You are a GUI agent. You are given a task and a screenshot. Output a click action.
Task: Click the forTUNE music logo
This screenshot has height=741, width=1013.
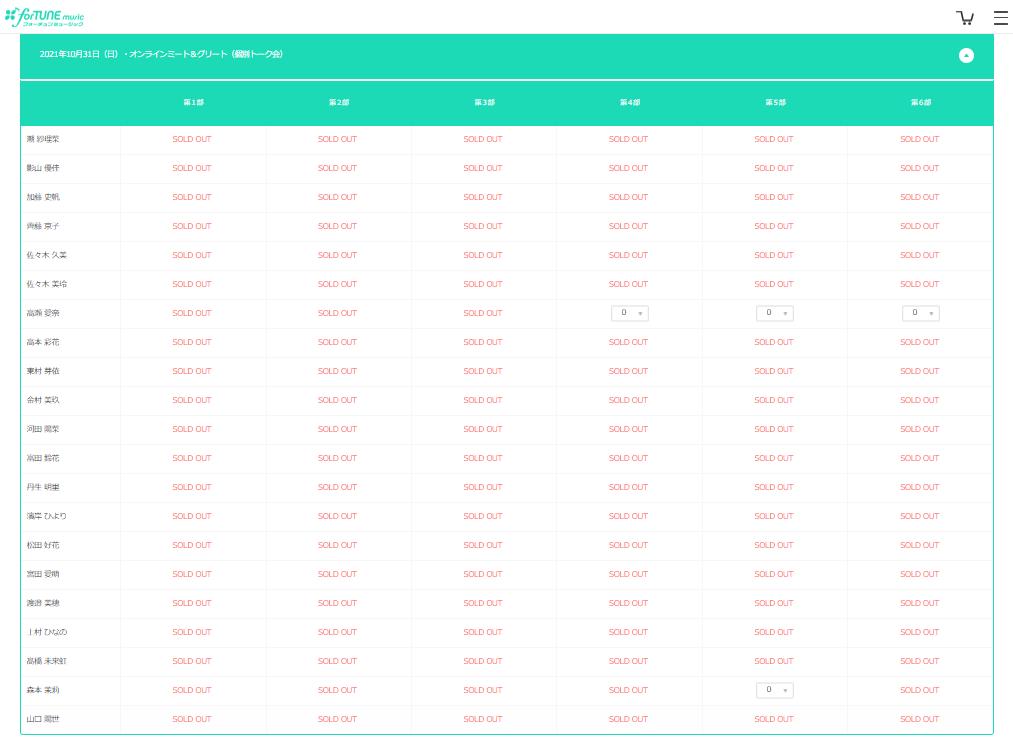coord(45,17)
